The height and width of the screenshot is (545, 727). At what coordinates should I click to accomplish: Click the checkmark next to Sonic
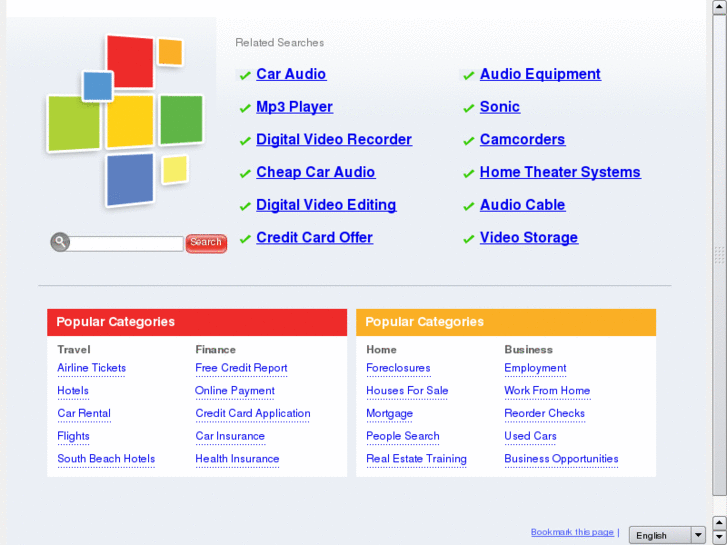469,108
